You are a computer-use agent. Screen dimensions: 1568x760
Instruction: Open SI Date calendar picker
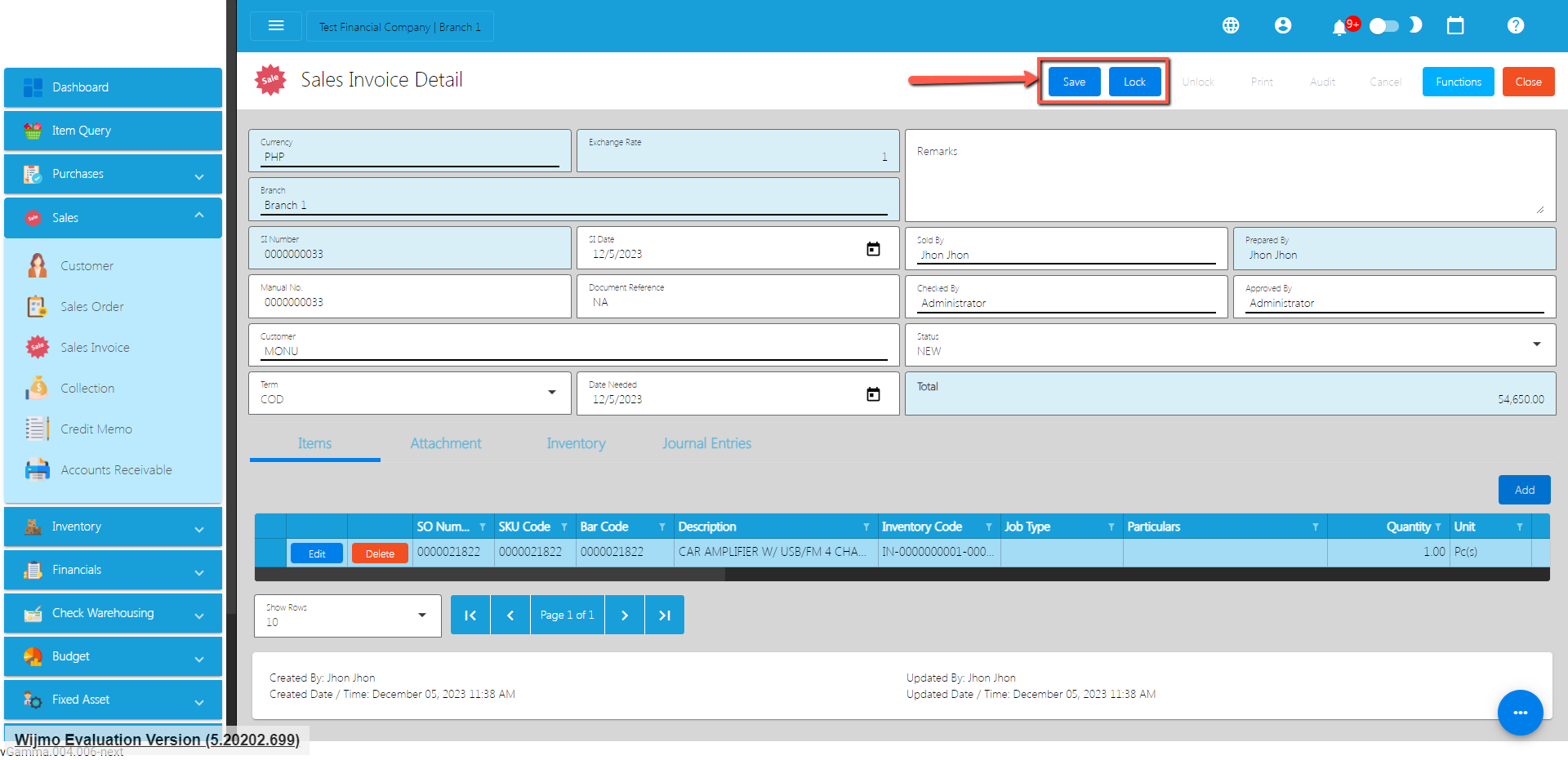(x=873, y=249)
